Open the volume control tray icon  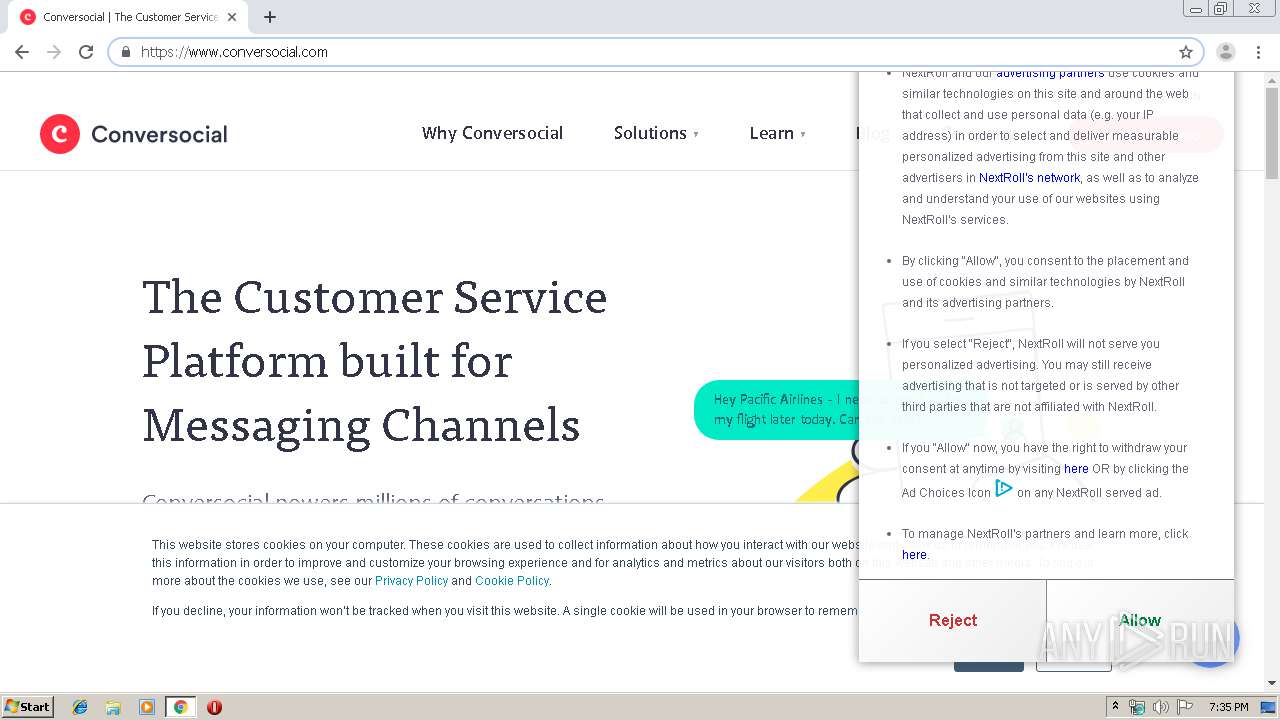[1161, 707]
